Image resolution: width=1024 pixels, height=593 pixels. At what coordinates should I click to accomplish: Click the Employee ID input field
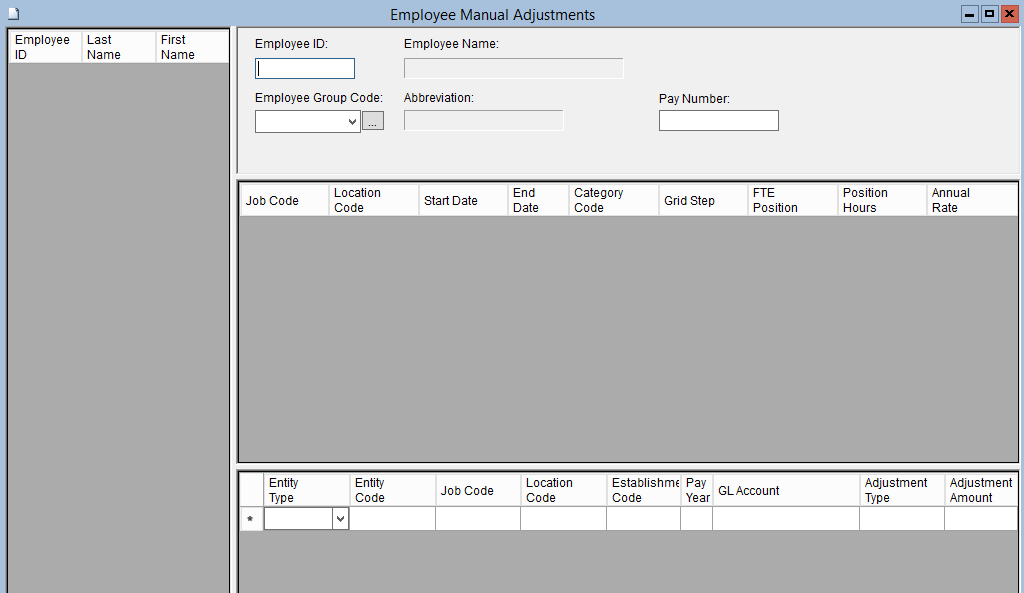pyautogui.click(x=305, y=69)
